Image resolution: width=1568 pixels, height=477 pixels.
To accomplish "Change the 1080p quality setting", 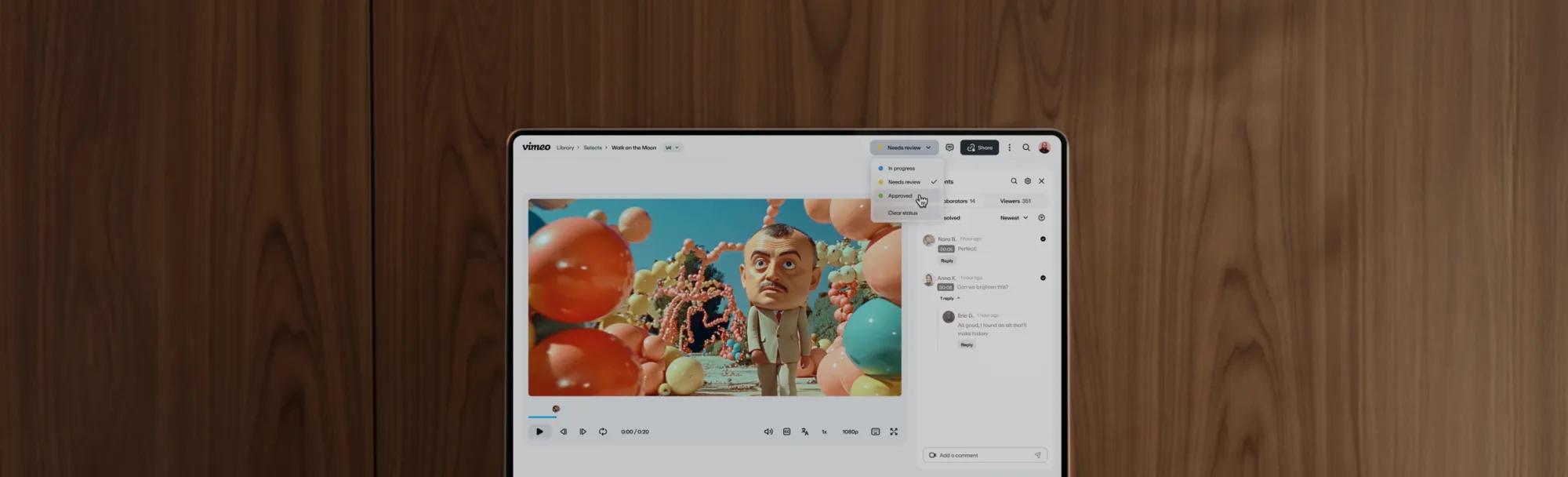I will pos(850,431).
